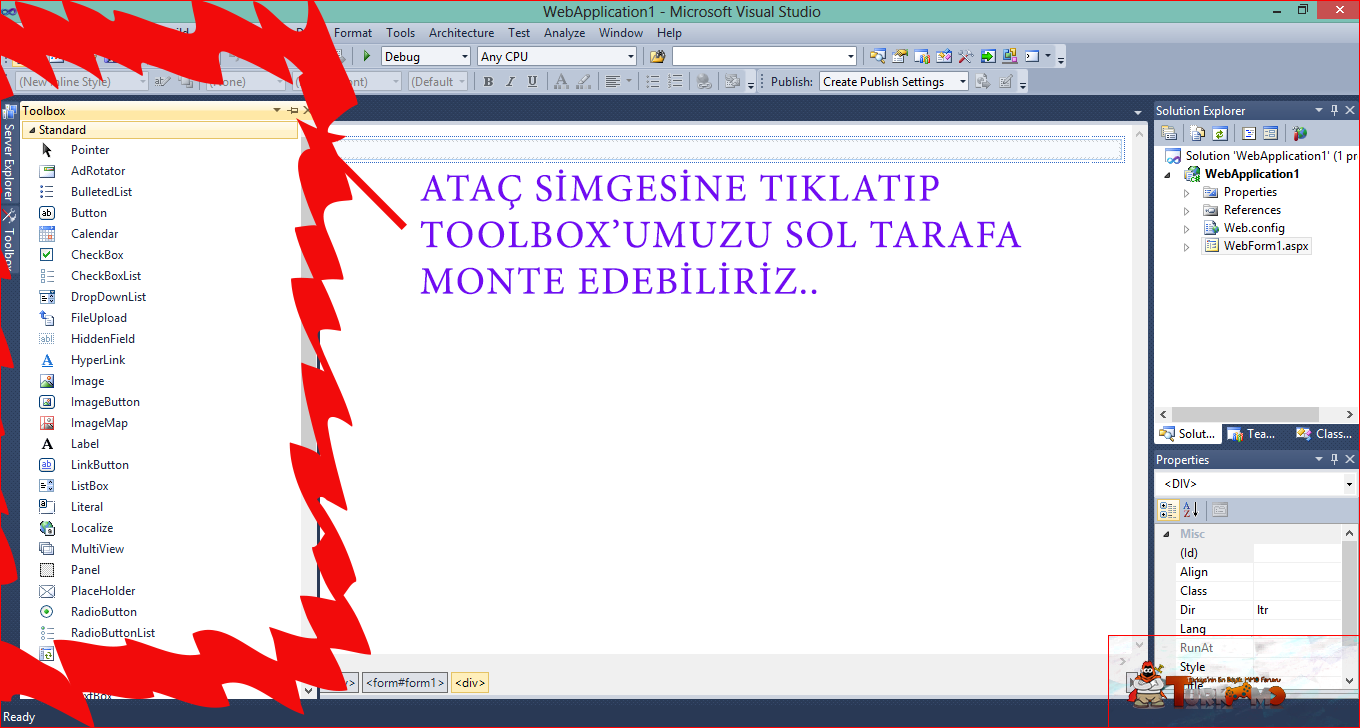Expand the Properties node in Solution Explorer
This screenshot has height=728, width=1360.
pos(1187,192)
